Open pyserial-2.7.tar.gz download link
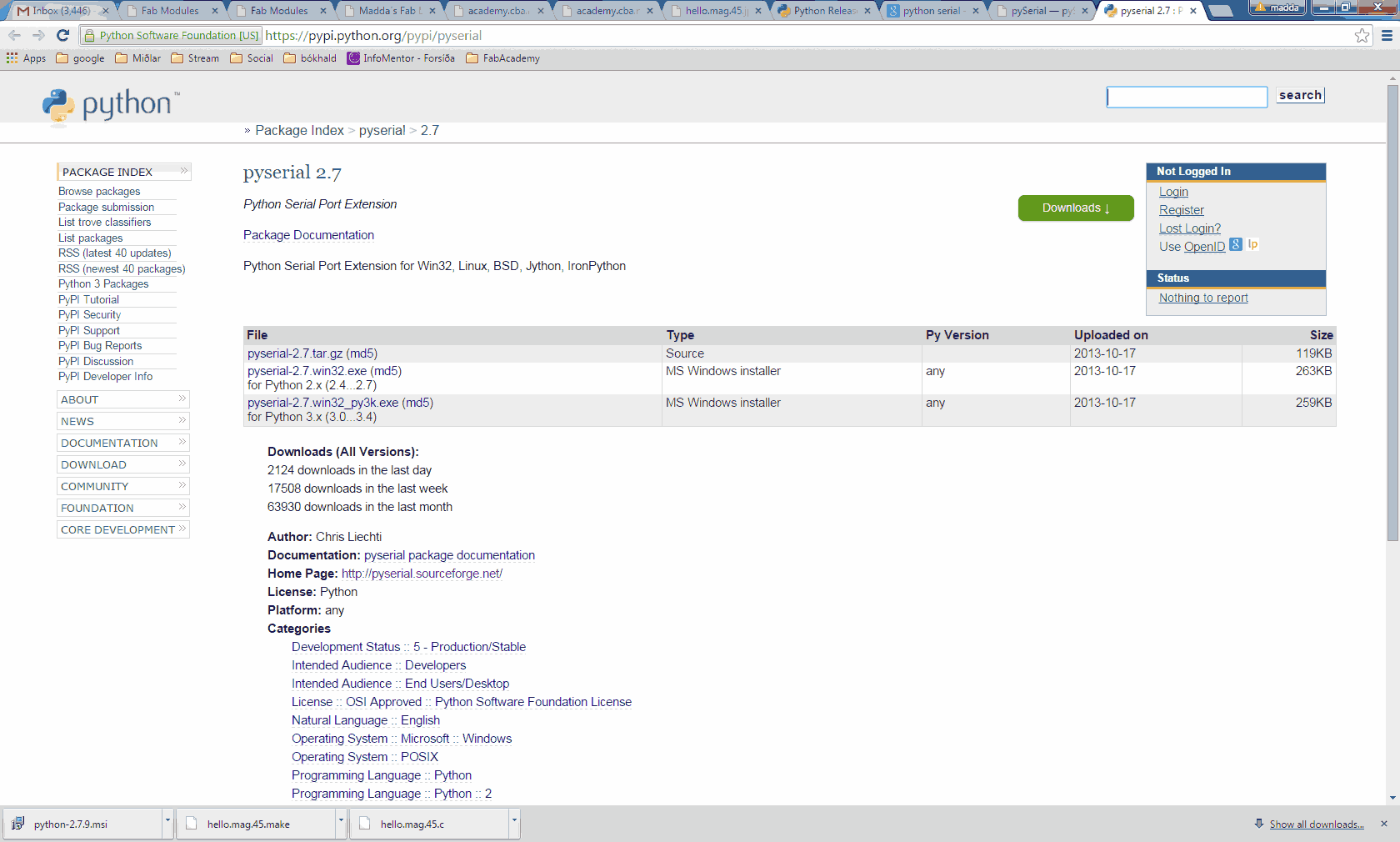The image size is (1400, 842). point(295,353)
